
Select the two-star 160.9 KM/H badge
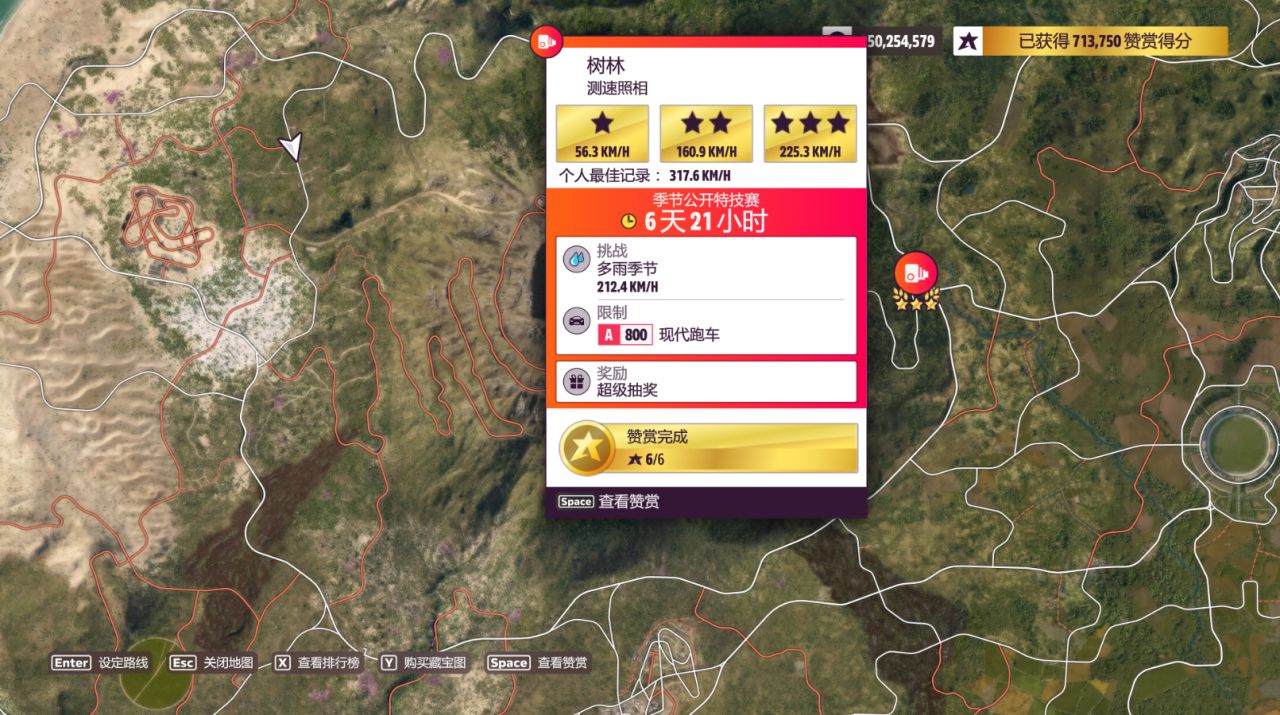[706, 133]
